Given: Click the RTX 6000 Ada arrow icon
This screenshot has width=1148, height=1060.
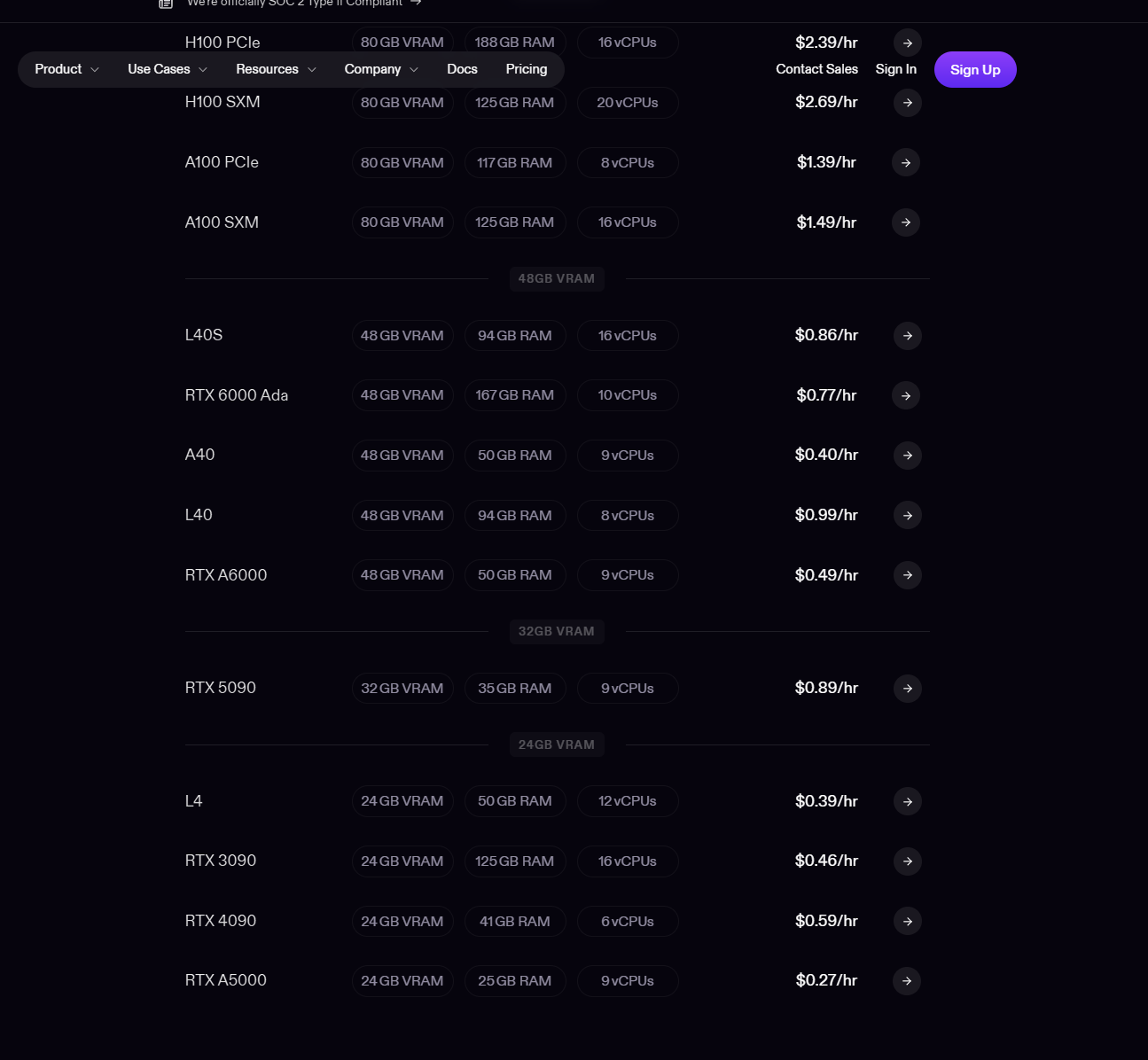Looking at the screenshot, I should pyautogui.click(x=905, y=395).
